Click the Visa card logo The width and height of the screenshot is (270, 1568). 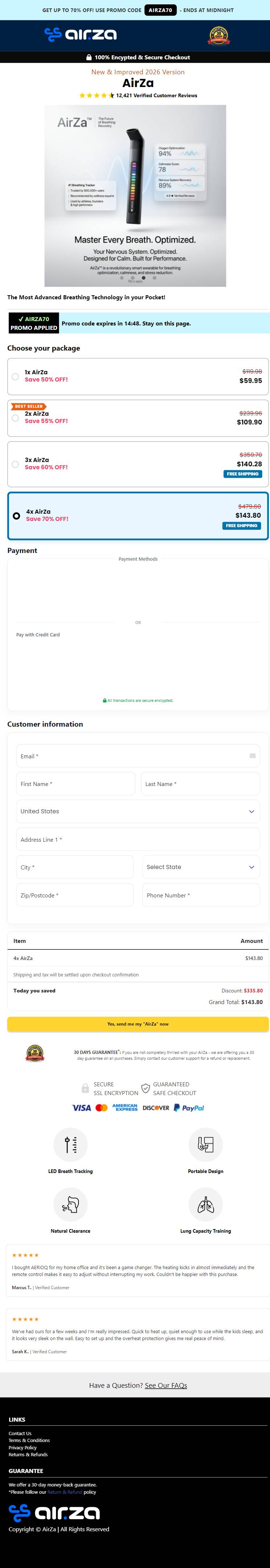click(81, 1108)
